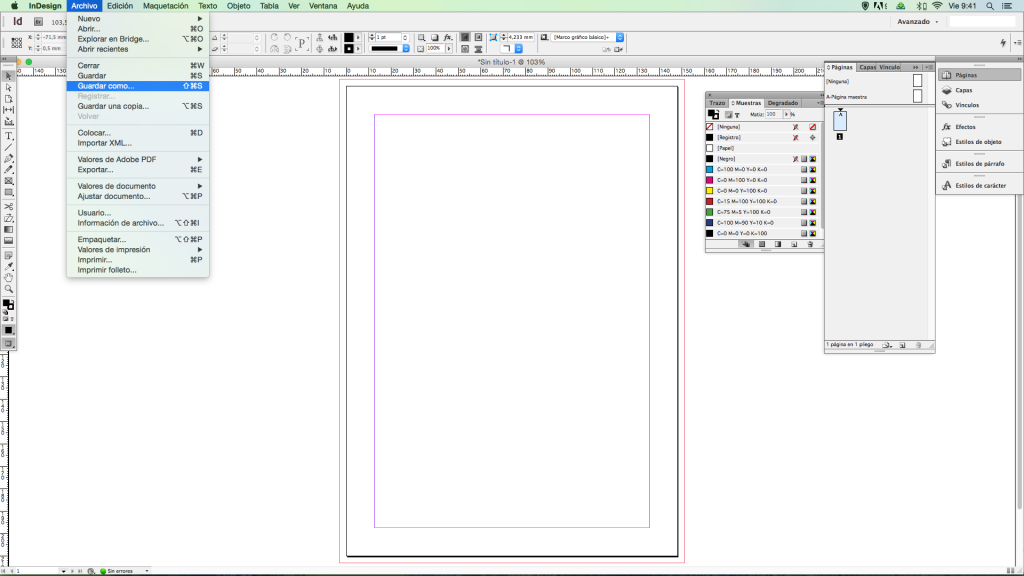
Task: Click the A-Página maestra item in Páginas panel
Action: [846, 96]
